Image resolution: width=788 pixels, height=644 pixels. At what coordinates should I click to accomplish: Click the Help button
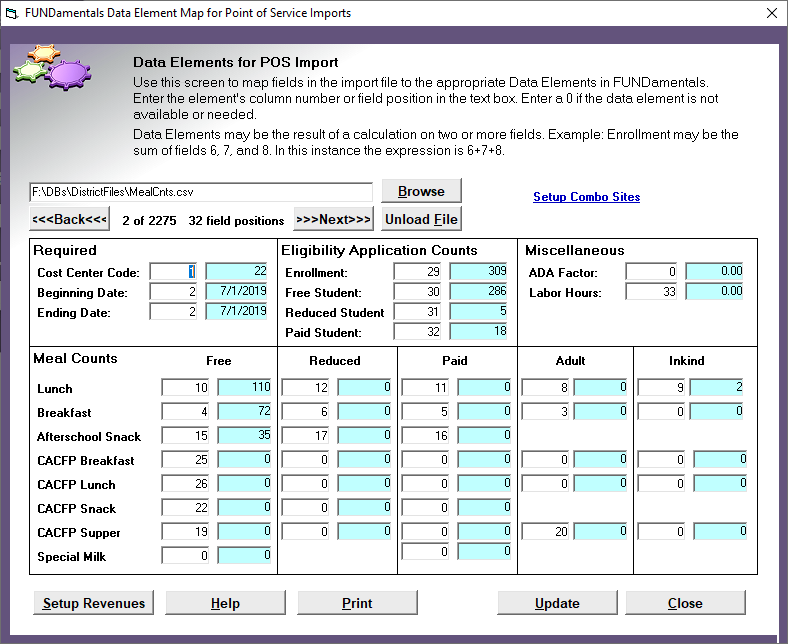225,603
